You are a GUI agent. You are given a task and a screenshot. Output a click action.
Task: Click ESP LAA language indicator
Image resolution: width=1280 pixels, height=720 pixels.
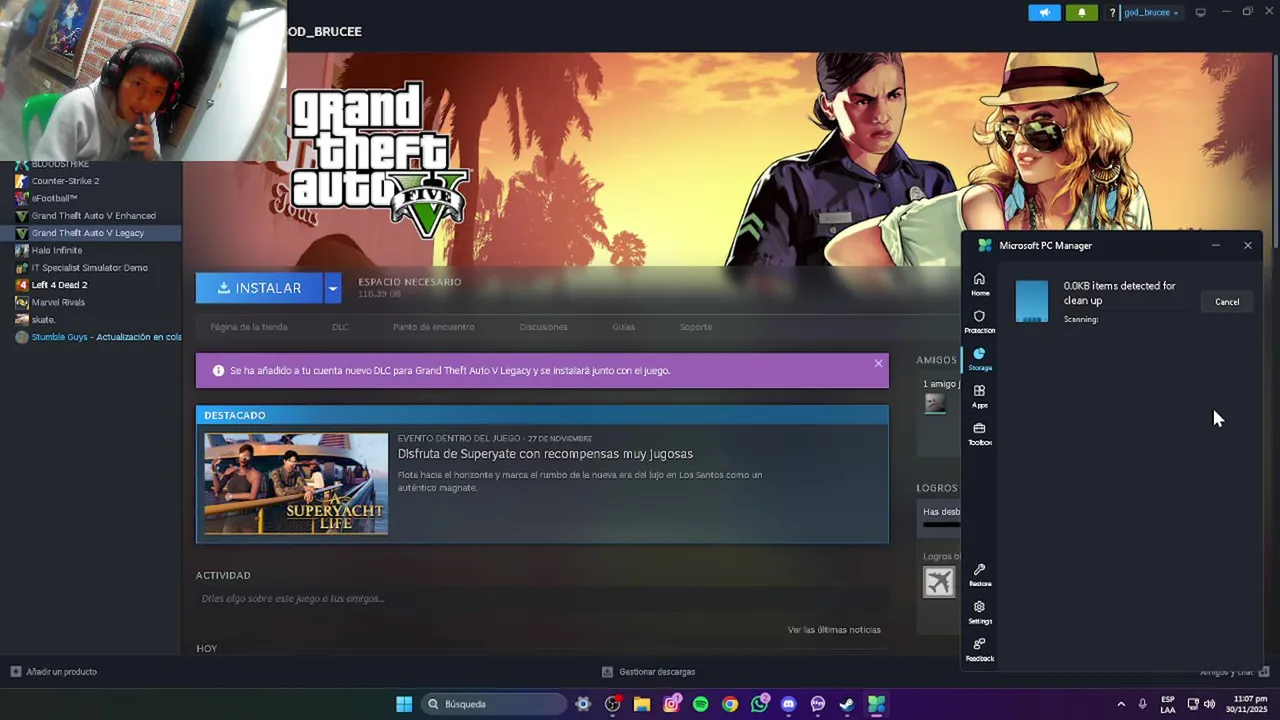click(1168, 704)
